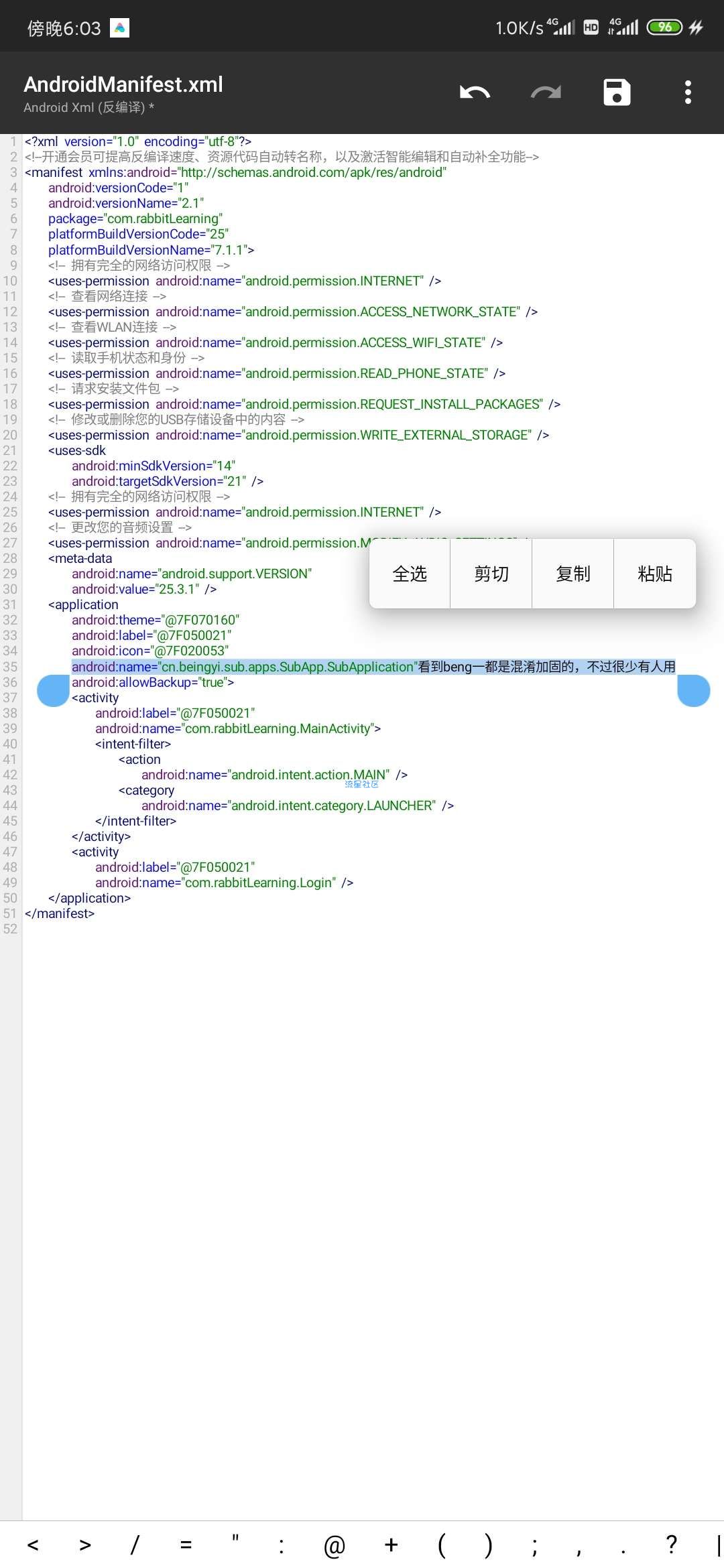The height and width of the screenshot is (1568, 724).
Task: Tap the left selection handle
Action: [x=53, y=691]
